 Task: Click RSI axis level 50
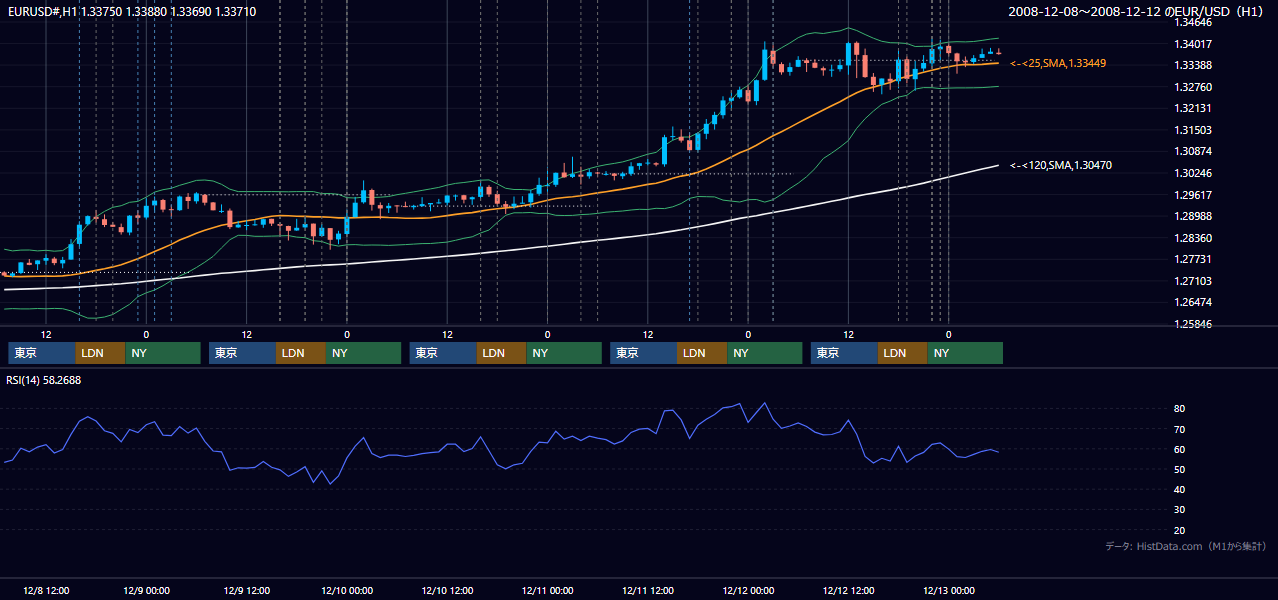1180,469
